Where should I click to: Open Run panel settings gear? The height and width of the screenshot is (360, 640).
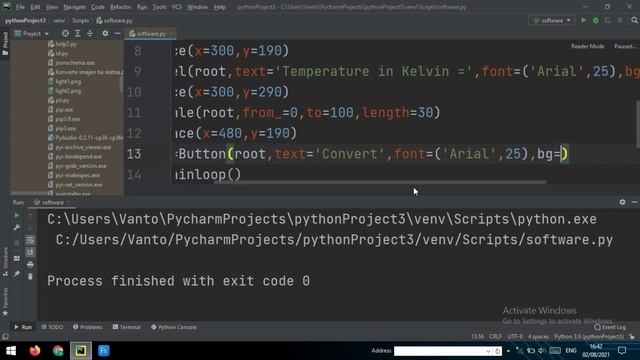point(622,202)
